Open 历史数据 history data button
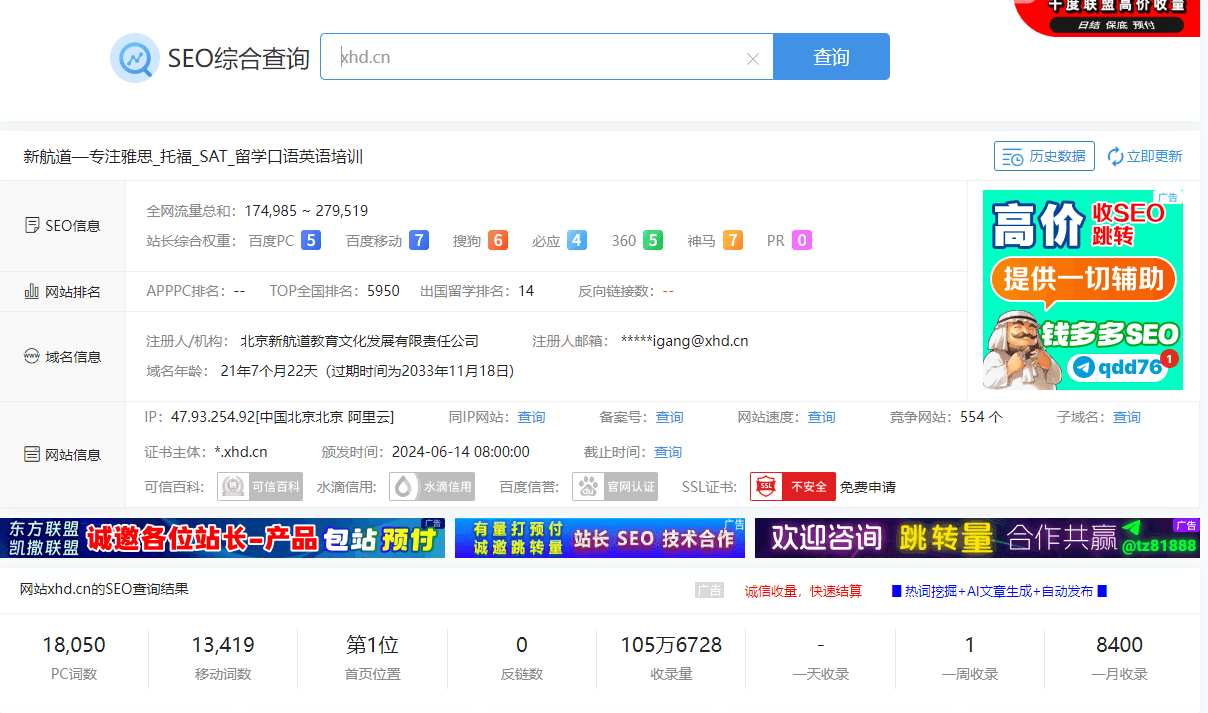The image size is (1208, 713). point(1044,156)
